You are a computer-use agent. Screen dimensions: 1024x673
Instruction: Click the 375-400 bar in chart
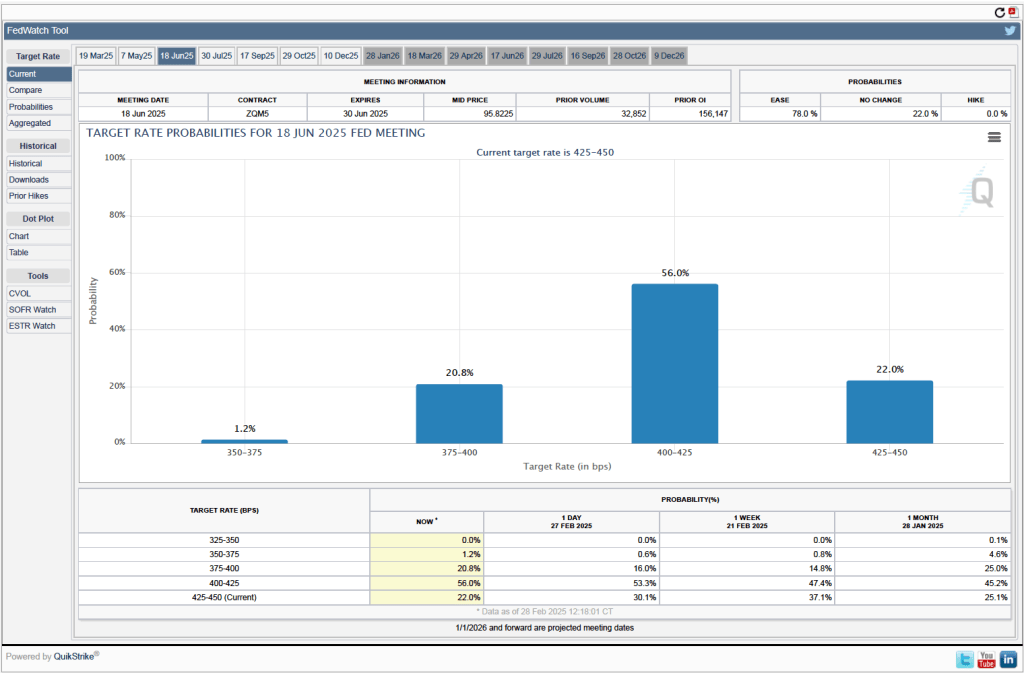pyautogui.click(x=459, y=413)
